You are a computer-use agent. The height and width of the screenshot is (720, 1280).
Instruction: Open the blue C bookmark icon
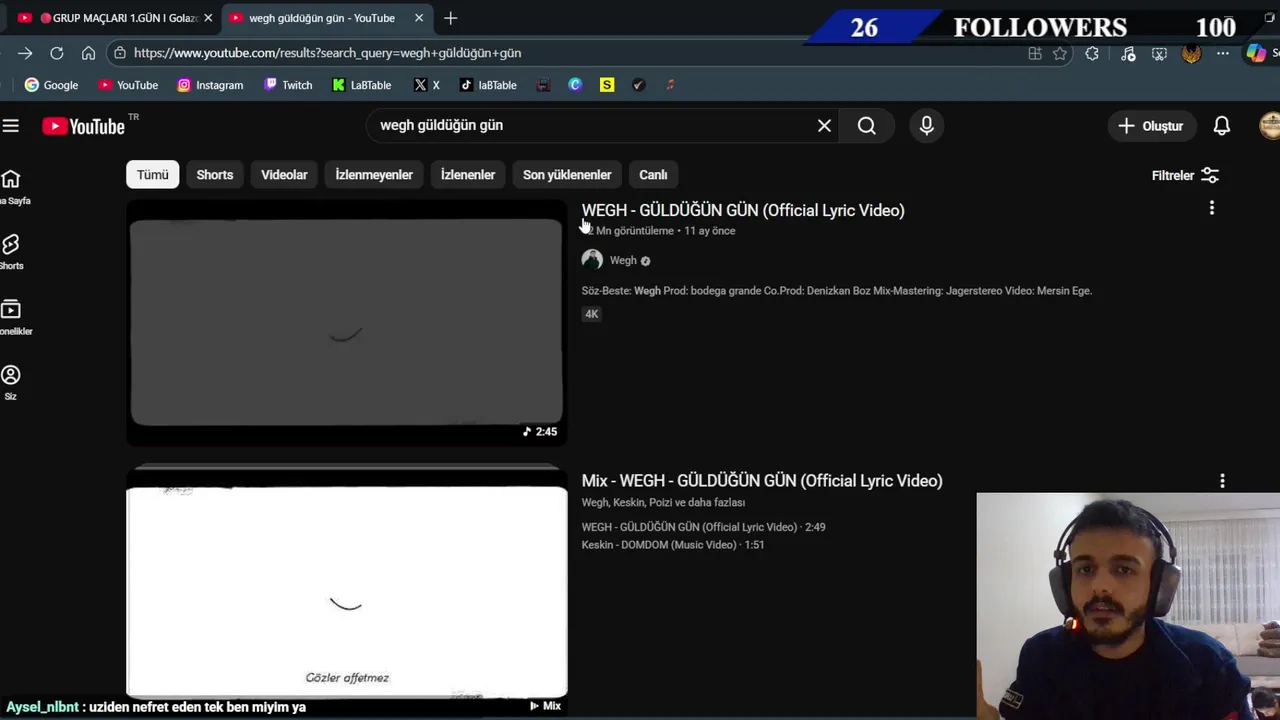[x=575, y=85]
